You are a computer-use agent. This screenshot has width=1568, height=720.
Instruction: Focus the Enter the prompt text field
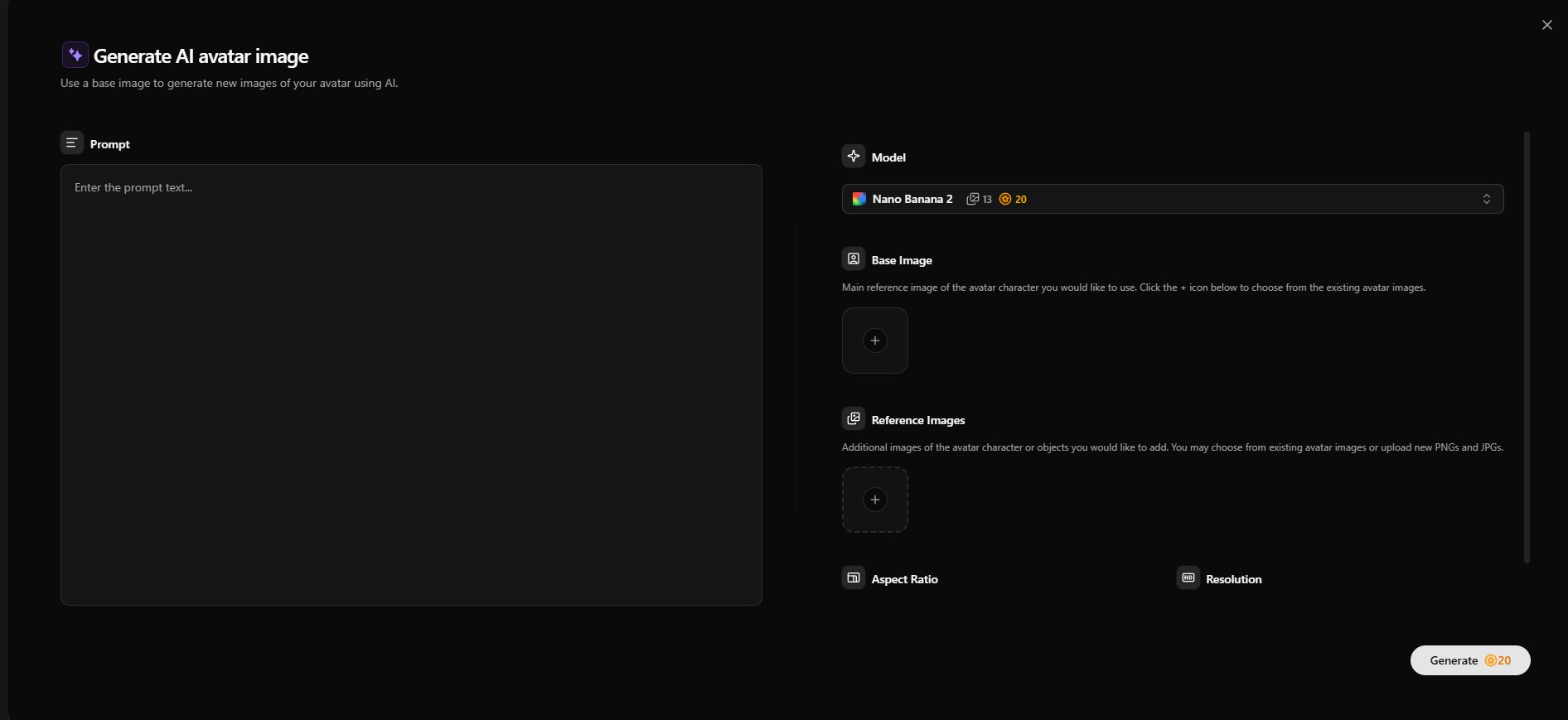pyautogui.click(x=411, y=384)
